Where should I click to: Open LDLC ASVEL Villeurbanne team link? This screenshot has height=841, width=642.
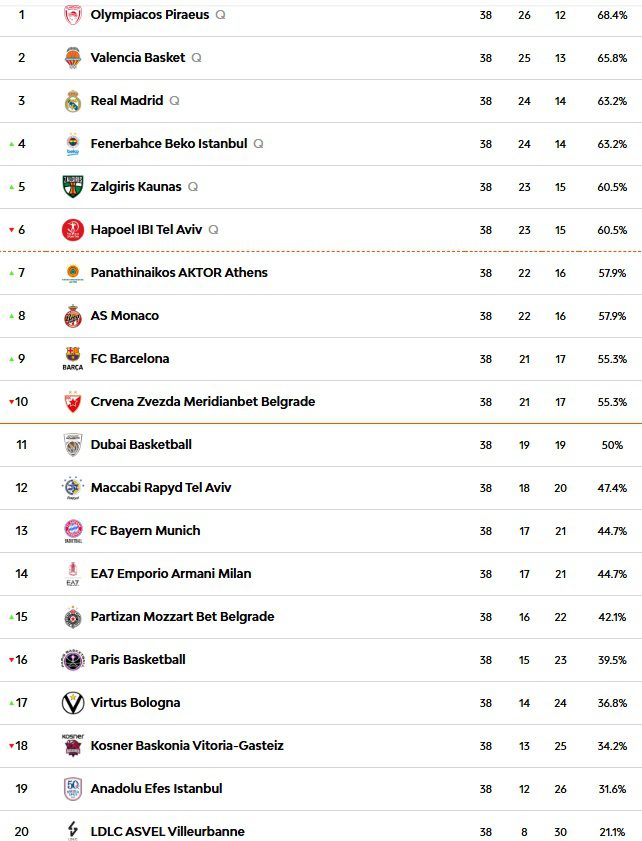click(167, 831)
